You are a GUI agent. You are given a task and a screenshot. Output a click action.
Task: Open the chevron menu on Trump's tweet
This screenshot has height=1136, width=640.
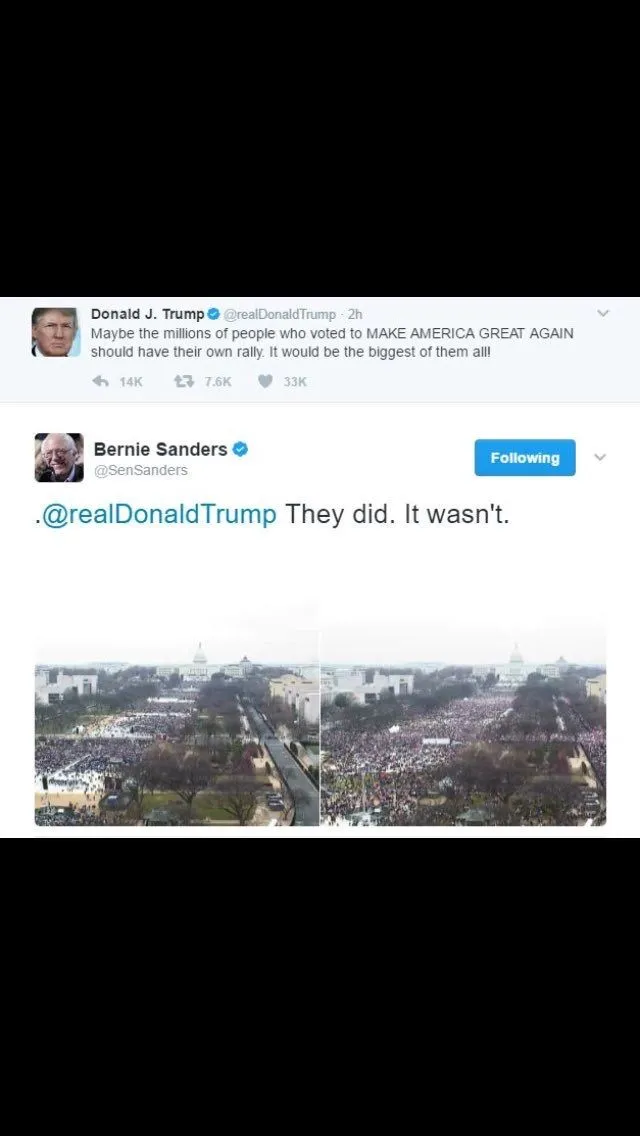[602, 313]
